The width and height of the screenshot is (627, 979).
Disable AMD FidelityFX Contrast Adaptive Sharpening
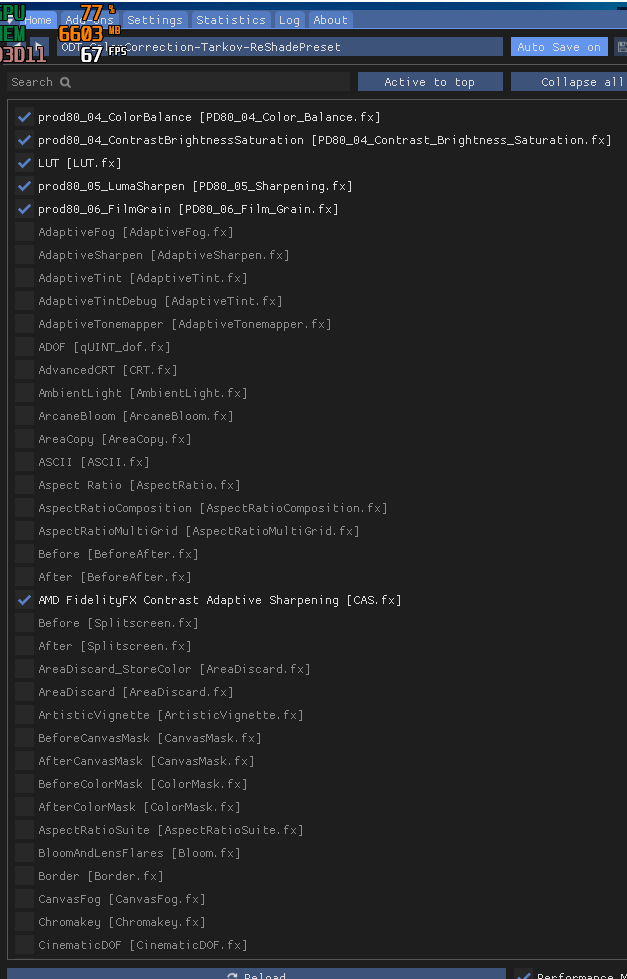point(24,600)
